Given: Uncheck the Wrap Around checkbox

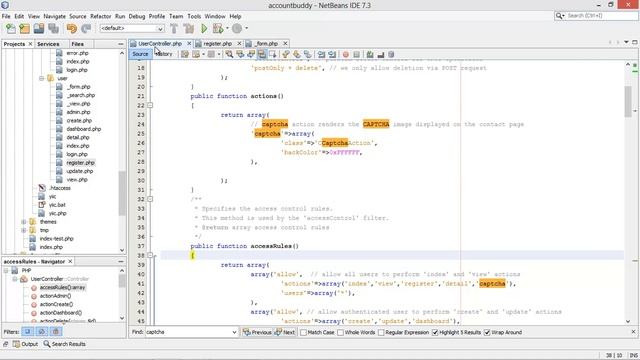Looking at the screenshot, I should pyautogui.click(x=487, y=332).
